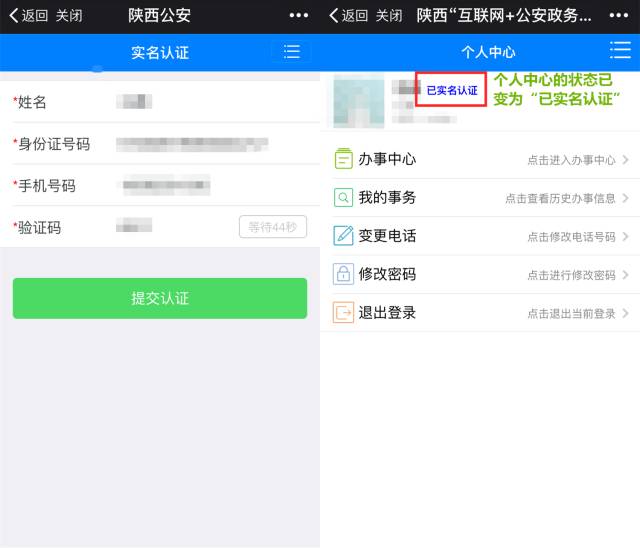Click the 变更电话 pencil edit icon
Viewport: 640px width, 548px height.
point(343,235)
